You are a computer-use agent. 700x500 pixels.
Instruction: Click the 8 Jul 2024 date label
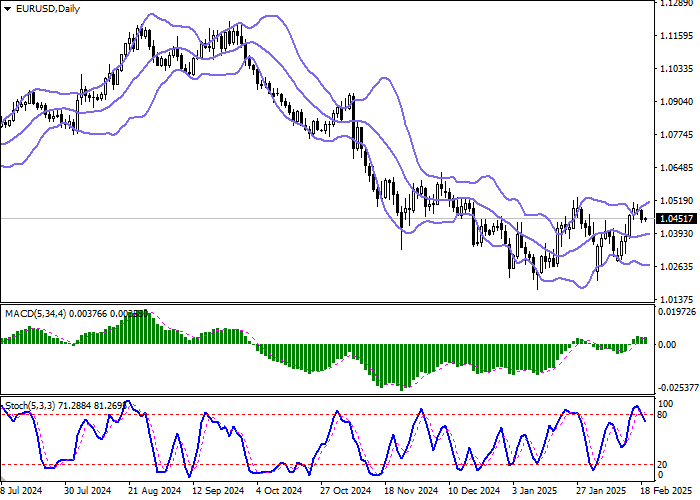coord(22,491)
